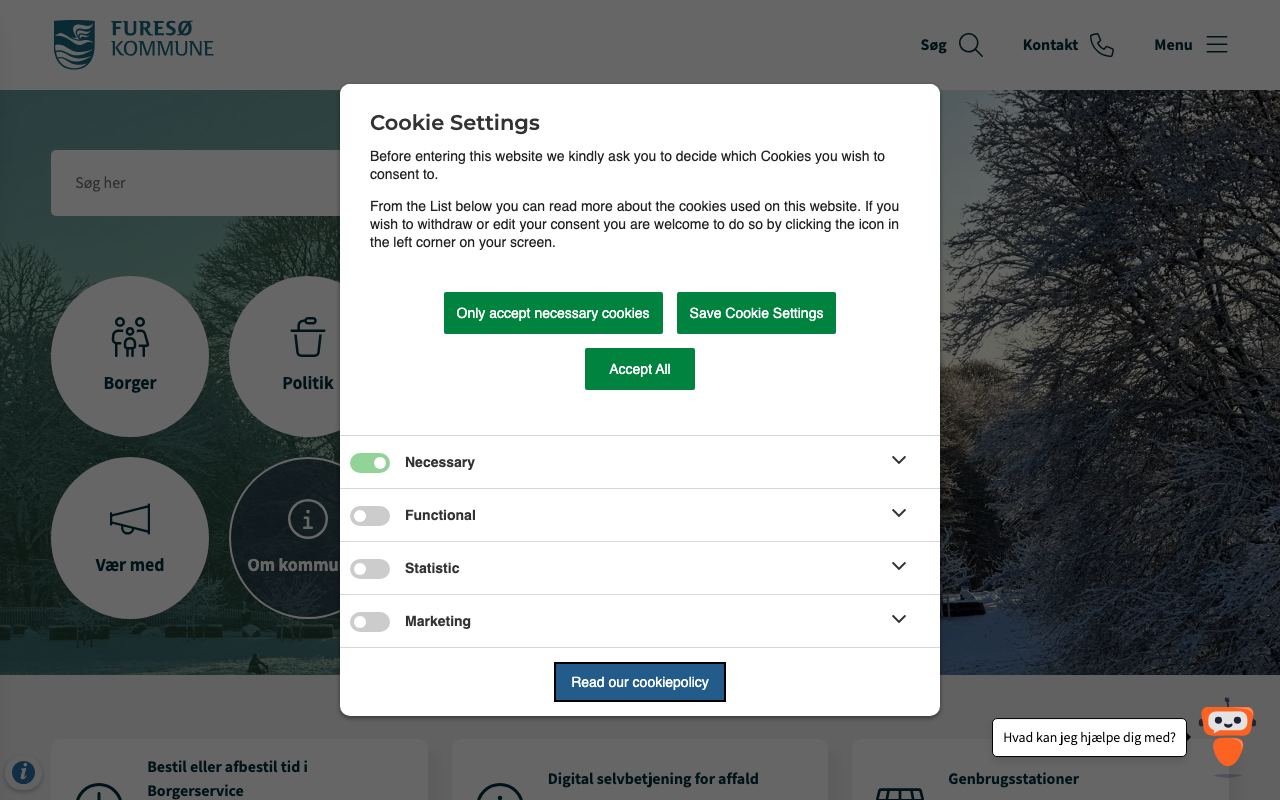This screenshot has height=800, width=1280.
Task: Click the Vær med megaphone icon
Action: click(x=130, y=519)
